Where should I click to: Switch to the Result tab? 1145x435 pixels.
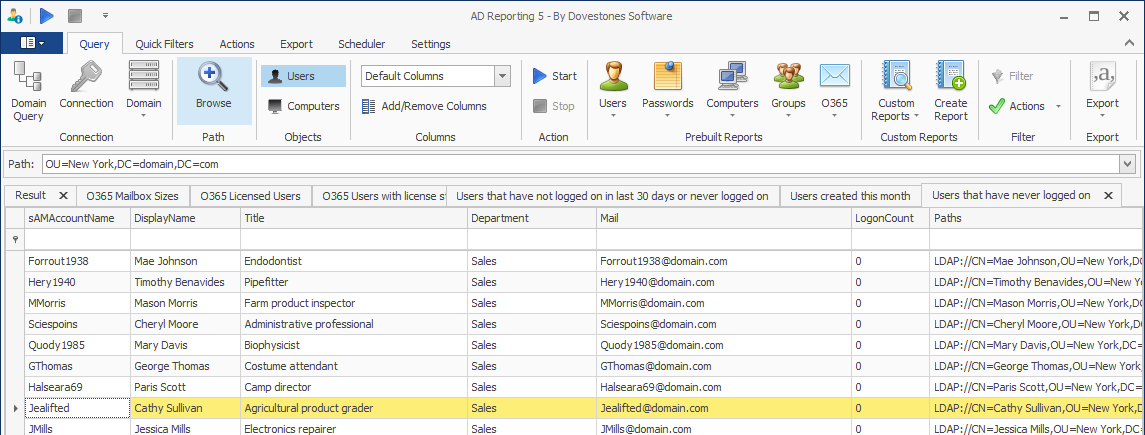[31, 195]
